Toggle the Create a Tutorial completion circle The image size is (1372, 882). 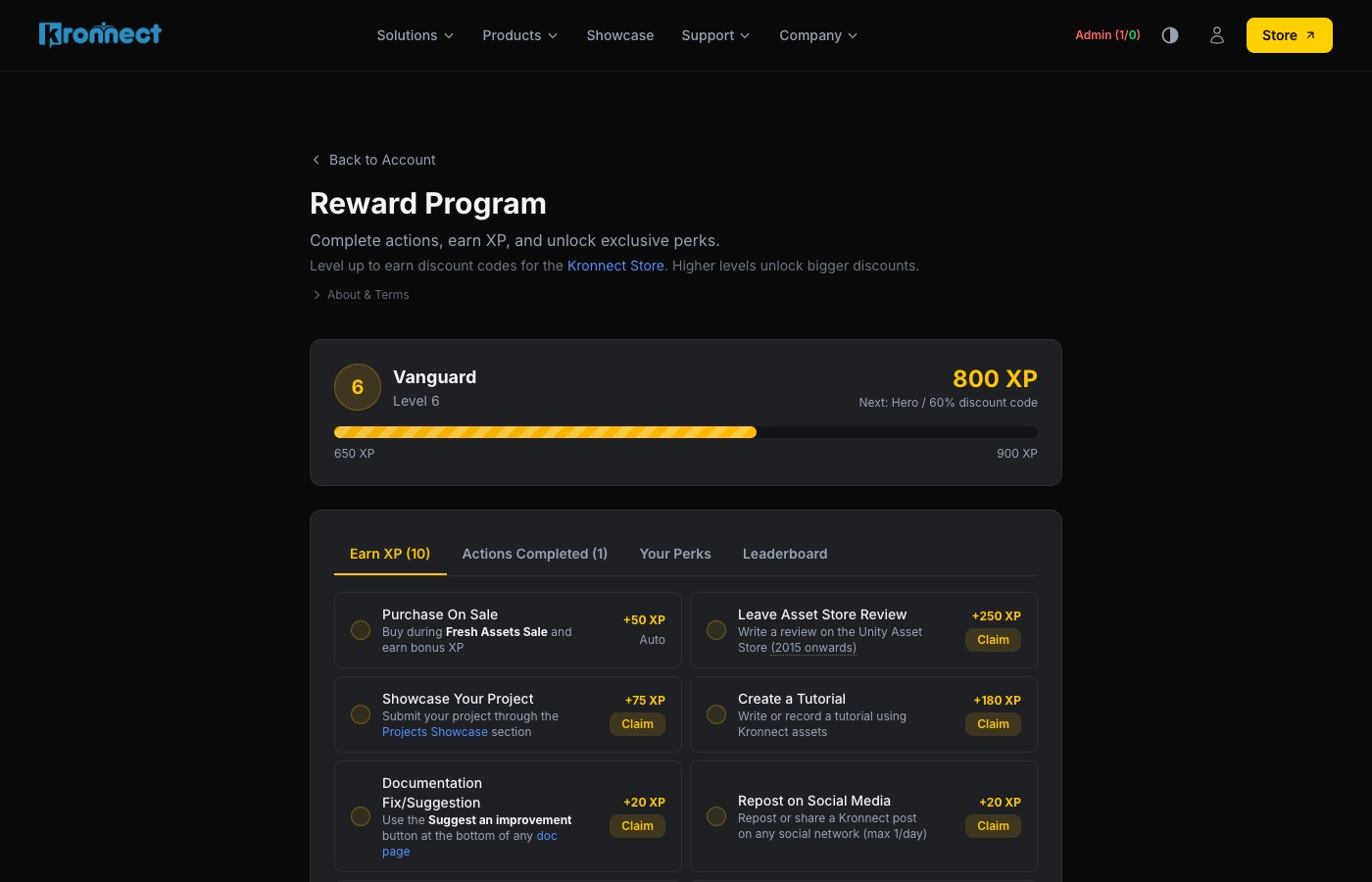pyautogui.click(x=716, y=714)
